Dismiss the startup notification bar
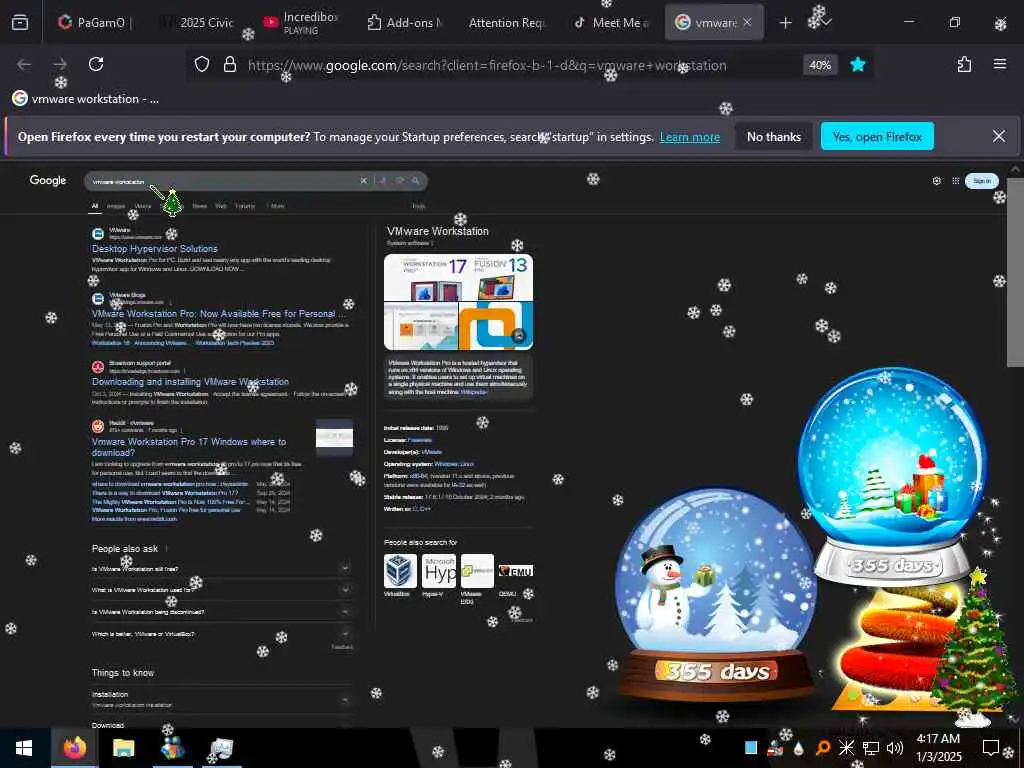This screenshot has height=768, width=1024. pos(999,136)
